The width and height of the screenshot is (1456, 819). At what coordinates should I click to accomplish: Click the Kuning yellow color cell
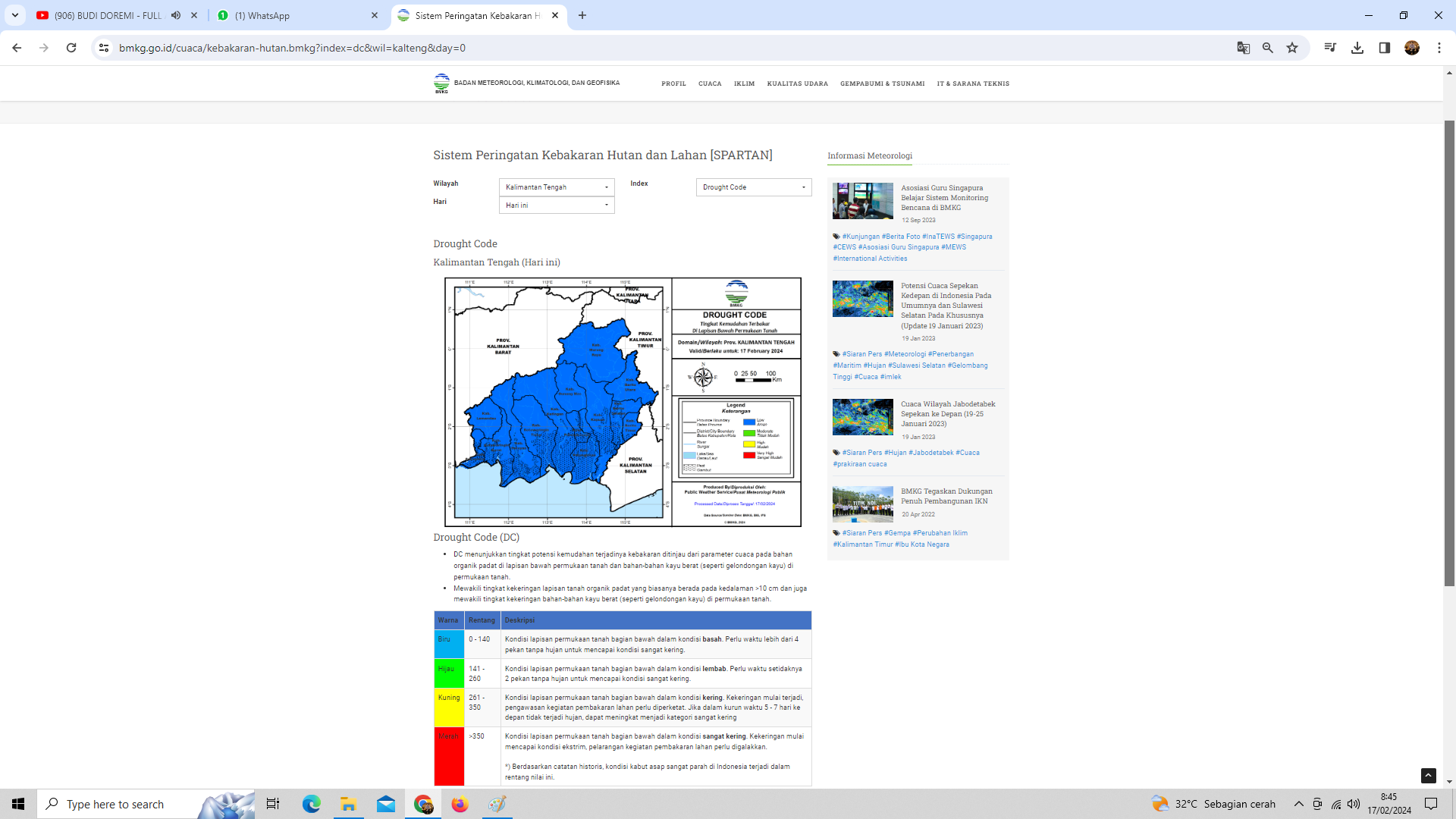tap(449, 708)
